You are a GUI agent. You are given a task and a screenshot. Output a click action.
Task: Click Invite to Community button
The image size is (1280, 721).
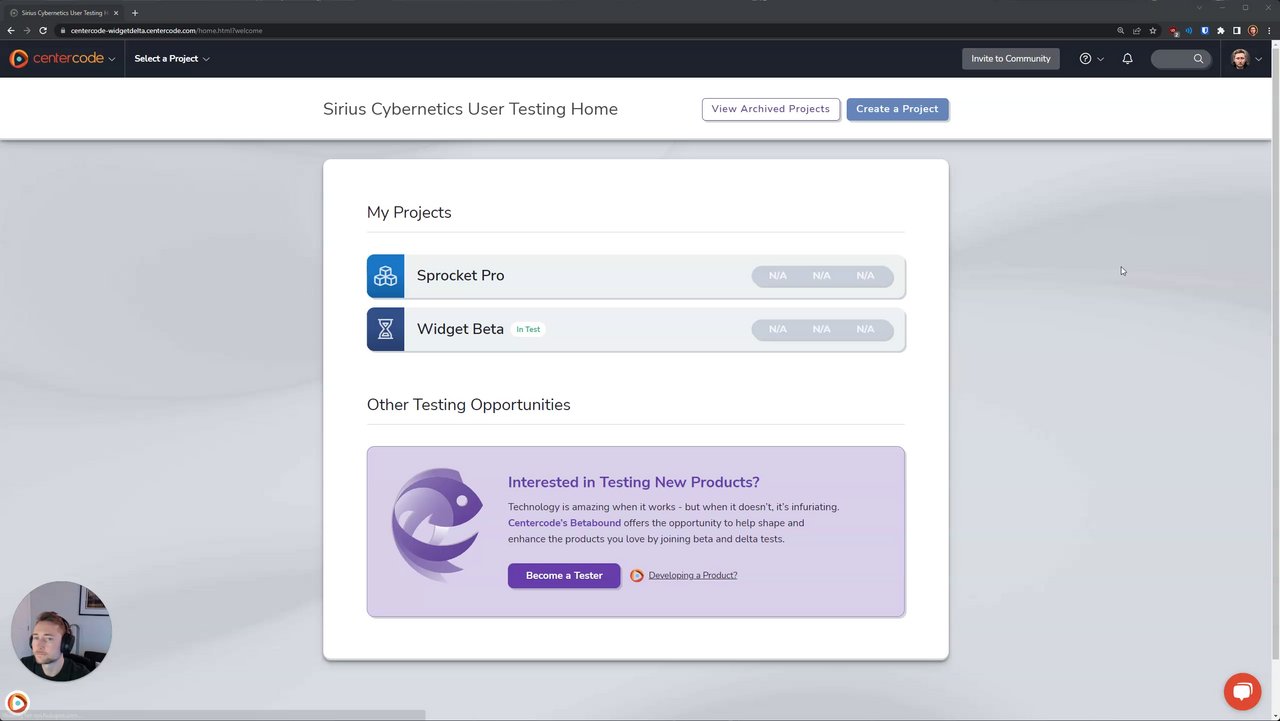point(1011,59)
